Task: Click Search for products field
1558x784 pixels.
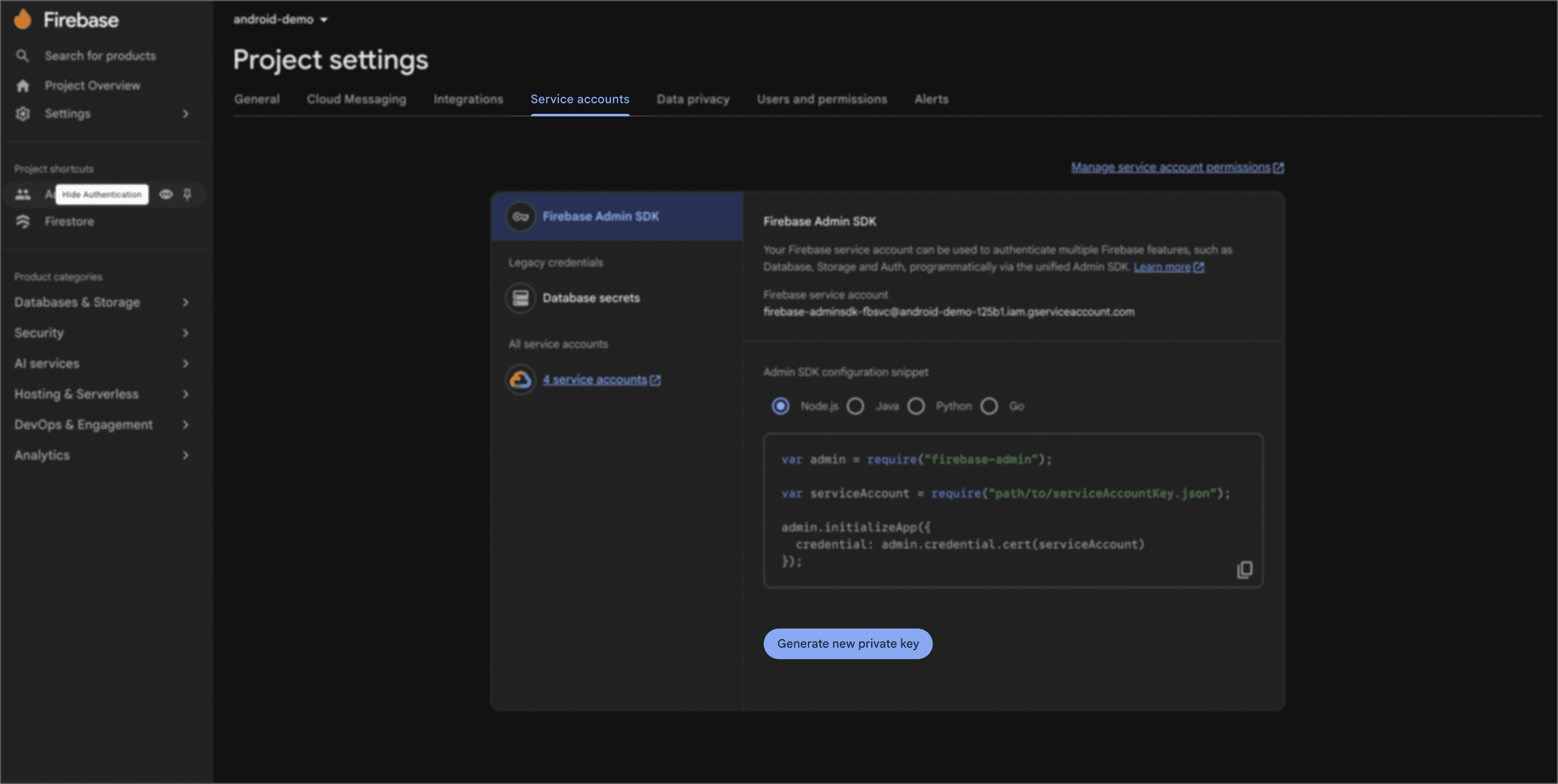Action: click(x=100, y=56)
